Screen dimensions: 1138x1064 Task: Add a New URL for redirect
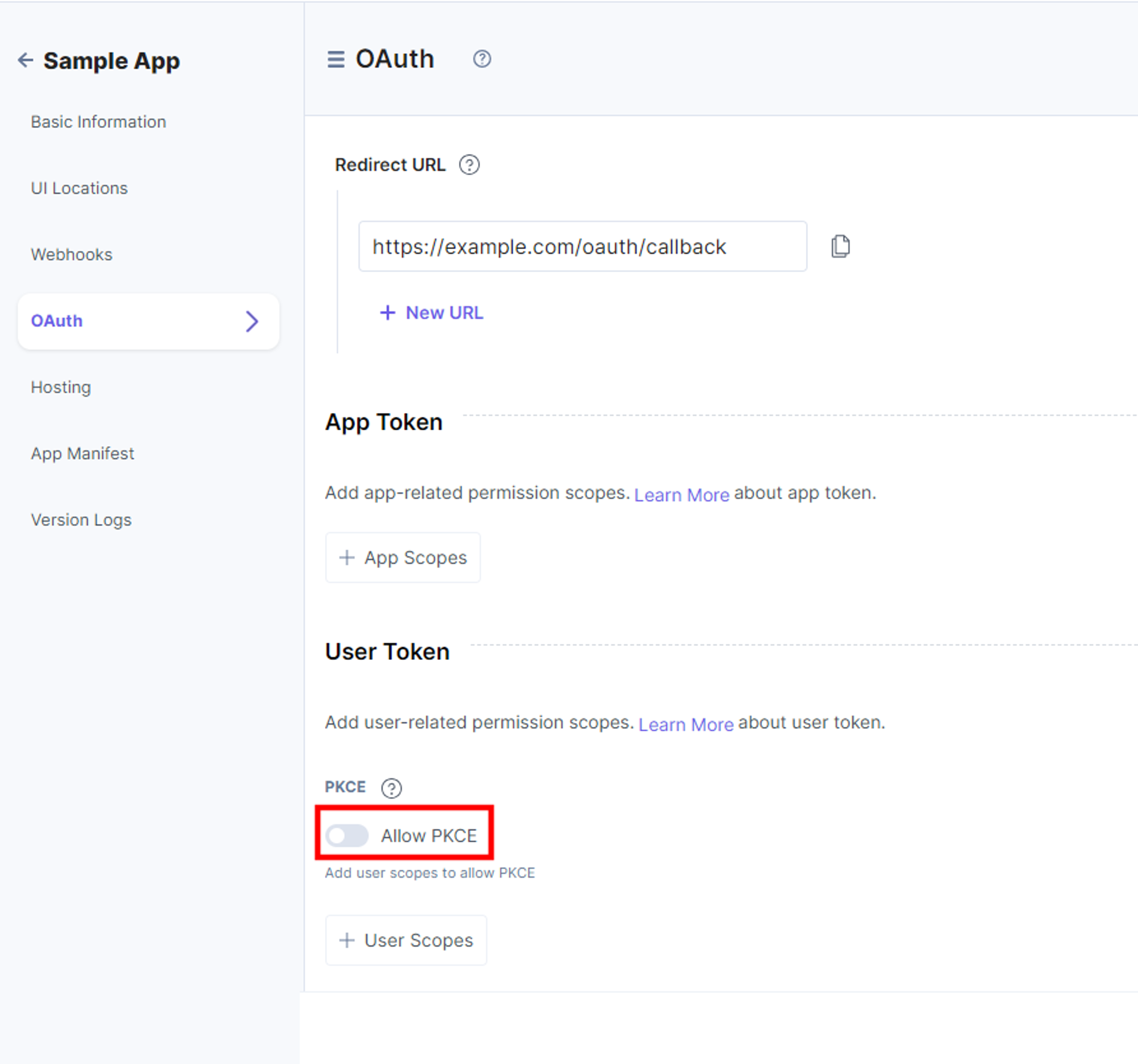(x=431, y=312)
